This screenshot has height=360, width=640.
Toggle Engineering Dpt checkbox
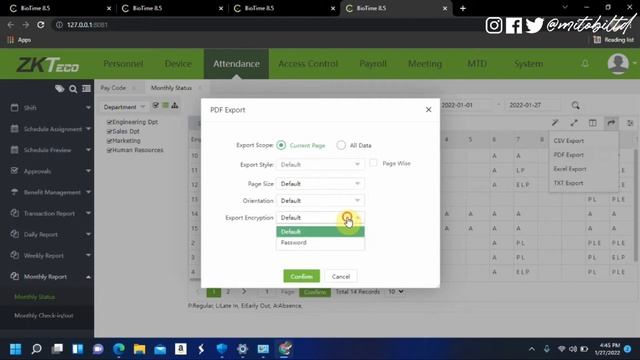pyautogui.click(x=109, y=122)
